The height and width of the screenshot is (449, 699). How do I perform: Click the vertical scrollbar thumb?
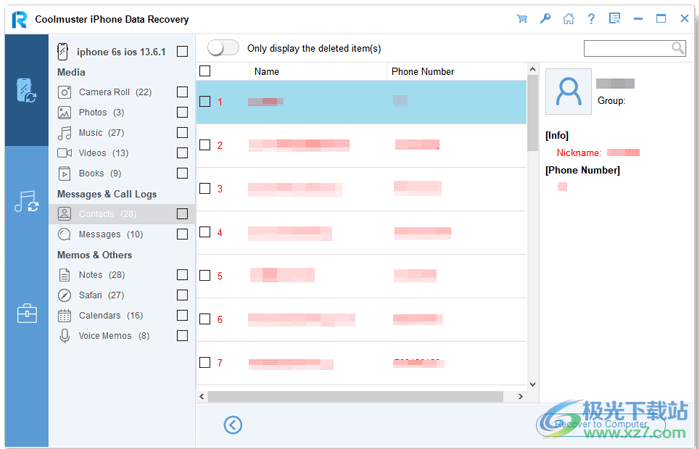click(x=532, y=113)
